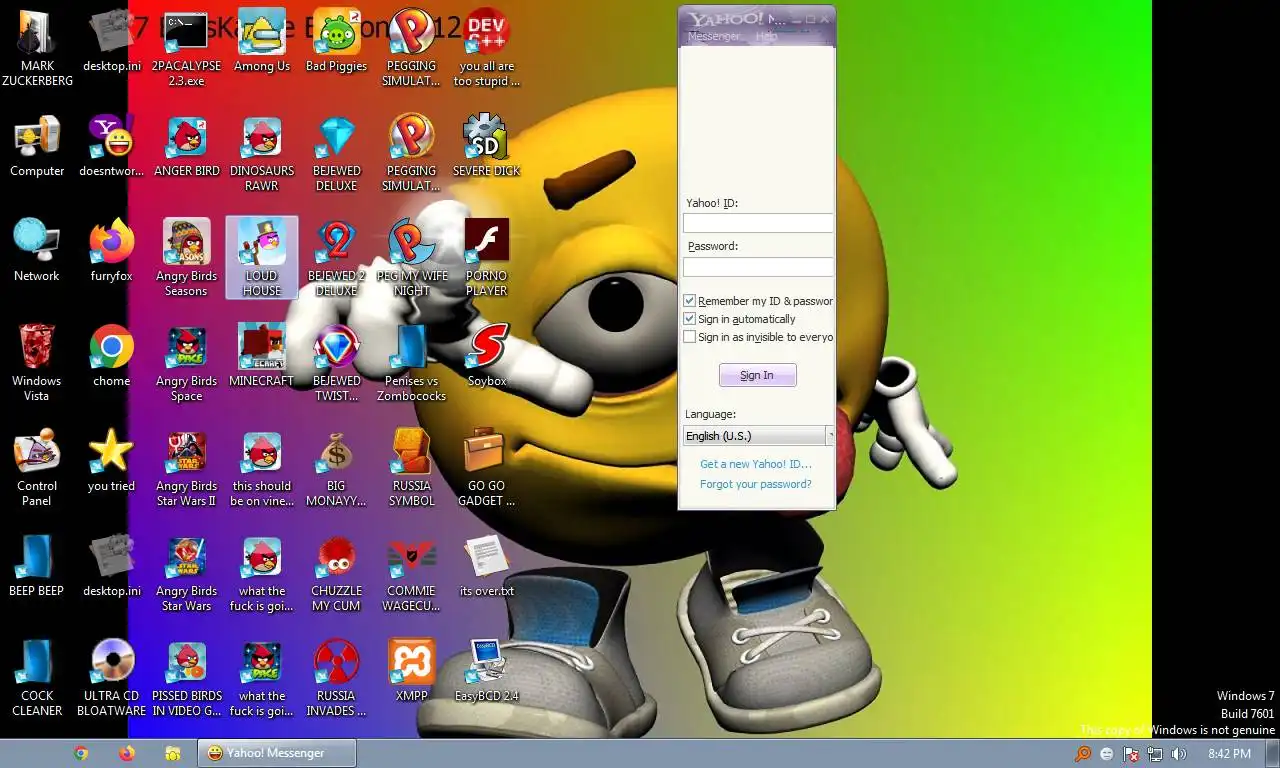This screenshot has width=1280, height=768.
Task: Select the RUSSIA INVADES desktop icon
Action: click(336, 678)
